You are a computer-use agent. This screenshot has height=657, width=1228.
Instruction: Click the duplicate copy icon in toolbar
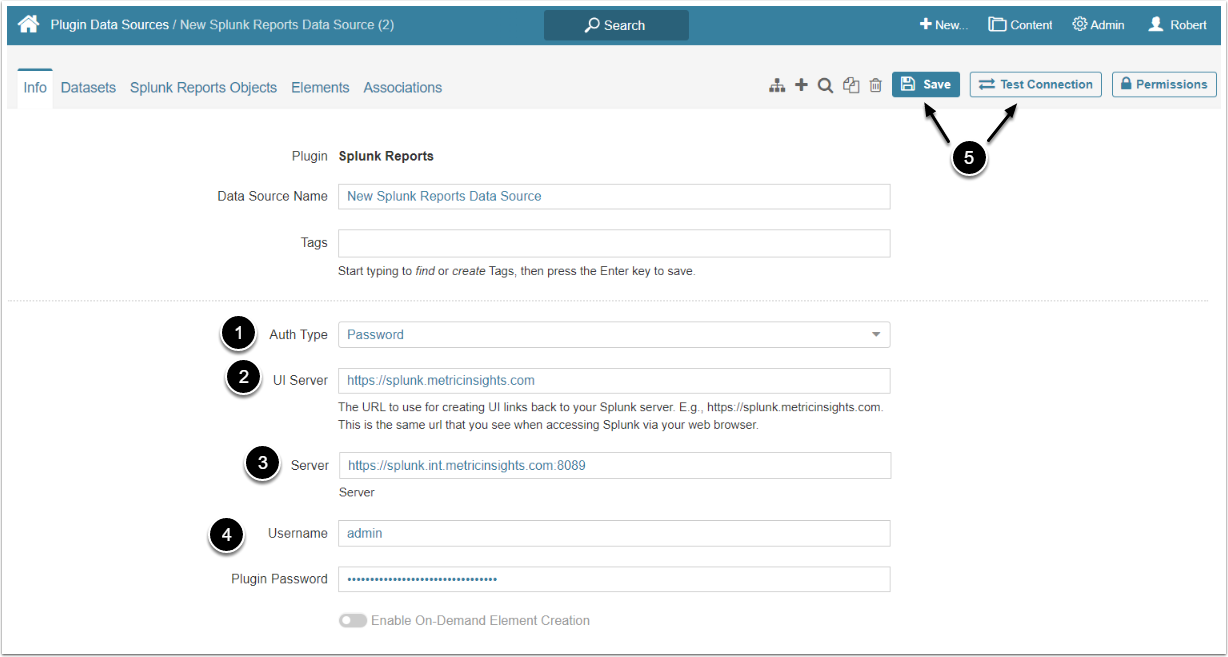coord(851,86)
